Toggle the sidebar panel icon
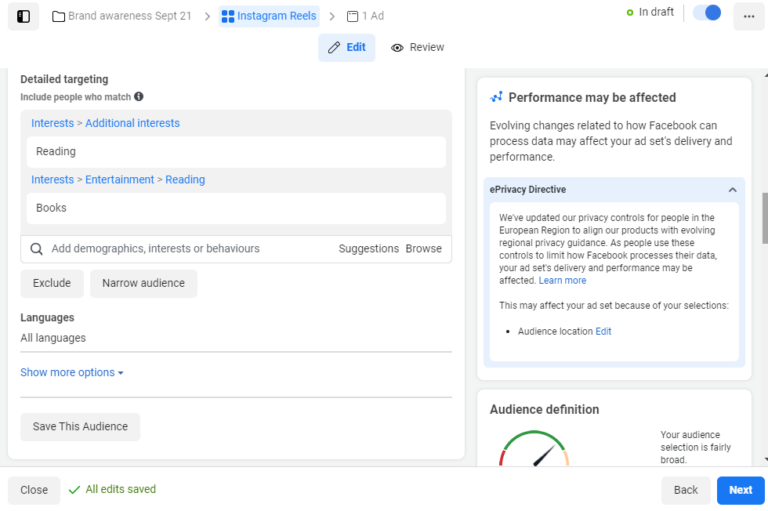This screenshot has width=768, height=511. pyautogui.click(x=24, y=16)
